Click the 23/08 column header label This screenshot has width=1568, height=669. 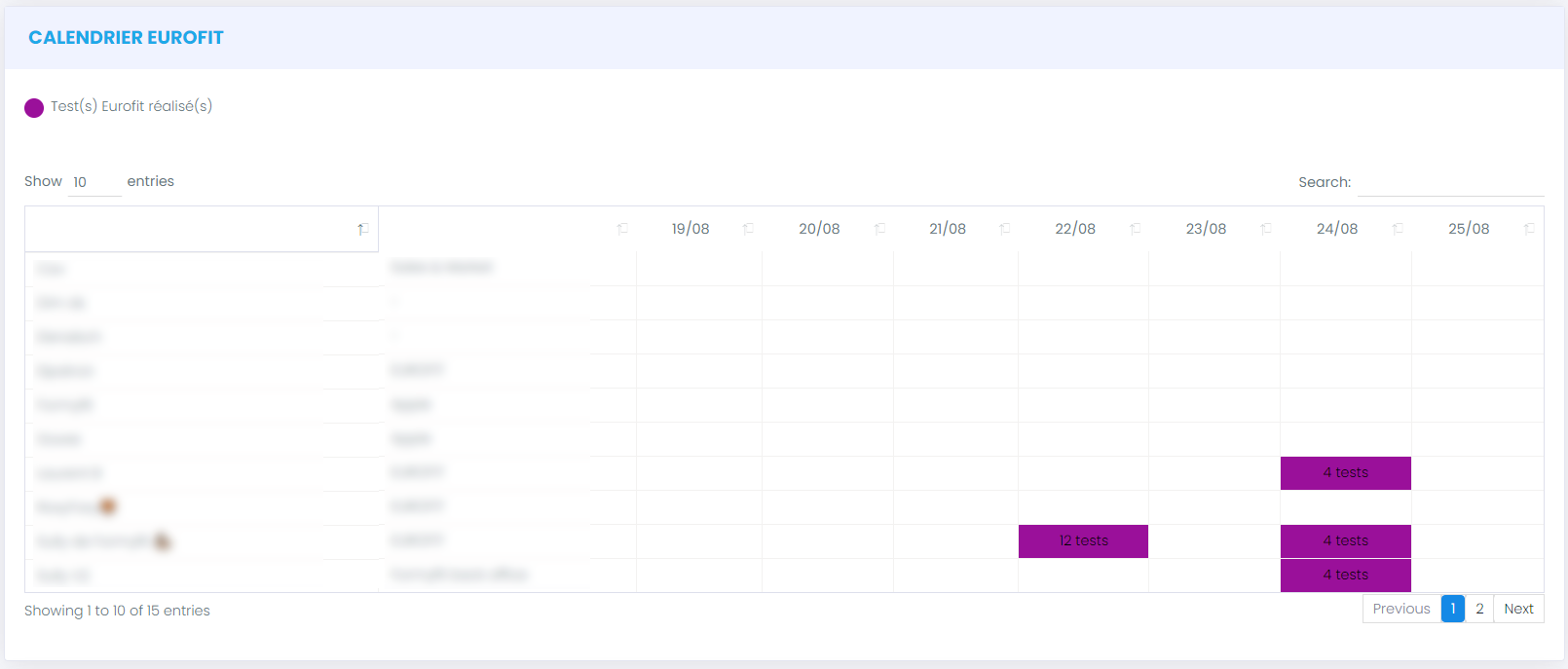tap(1206, 229)
